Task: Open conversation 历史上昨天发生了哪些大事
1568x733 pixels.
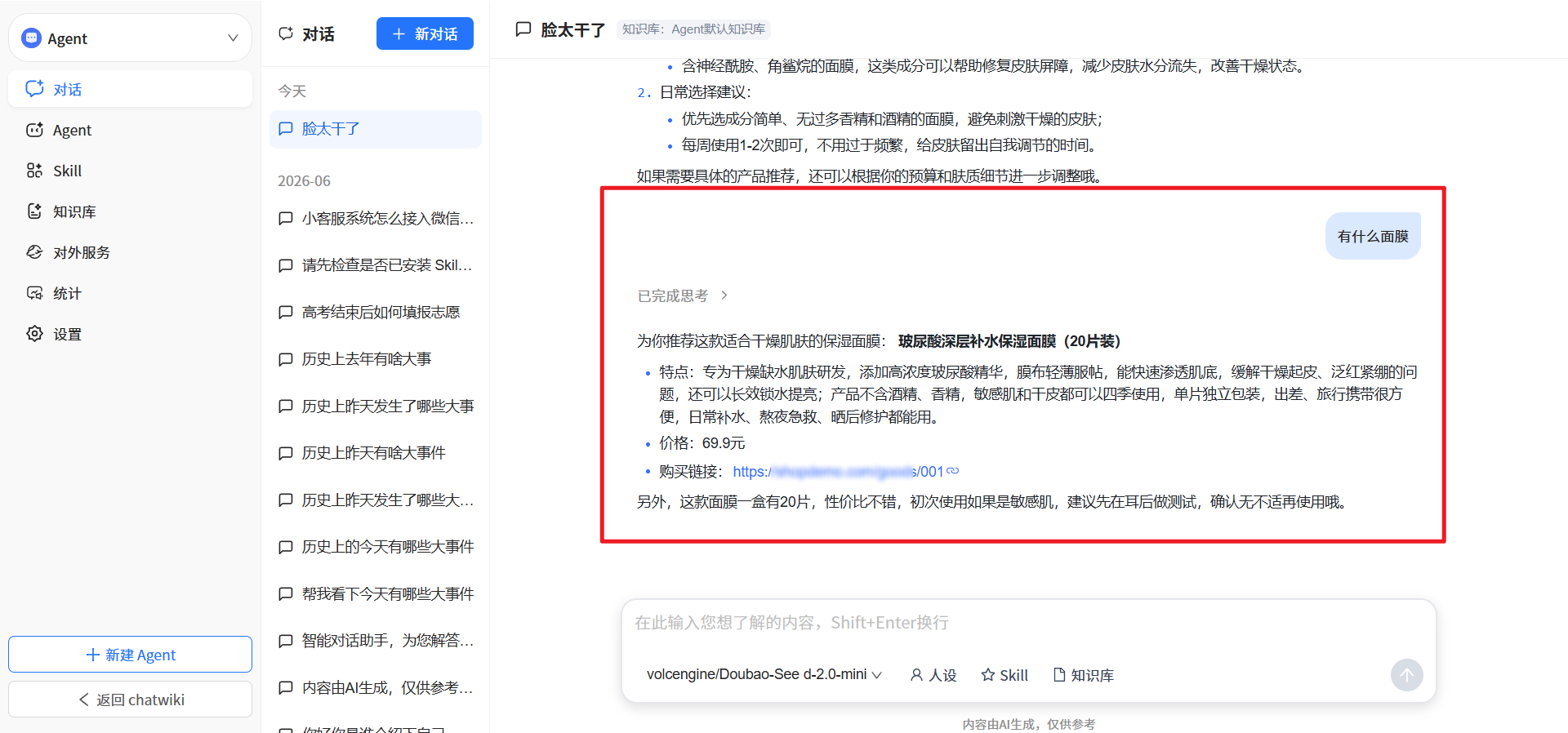Action: point(376,406)
